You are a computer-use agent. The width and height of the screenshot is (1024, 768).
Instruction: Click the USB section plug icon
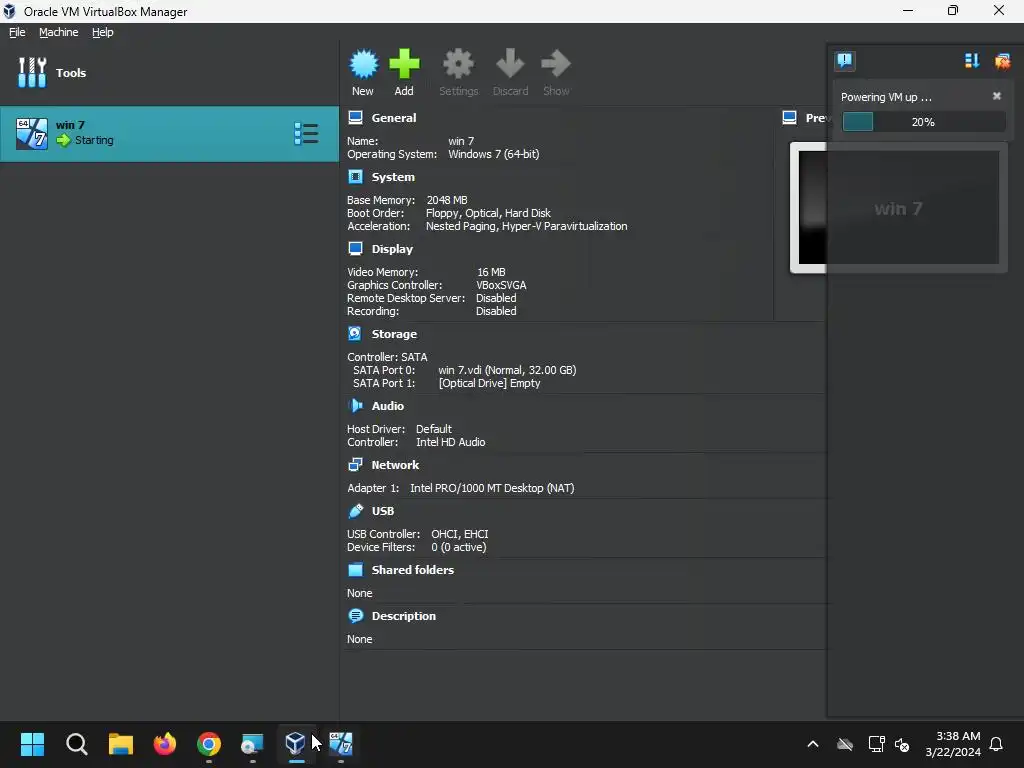tap(355, 511)
